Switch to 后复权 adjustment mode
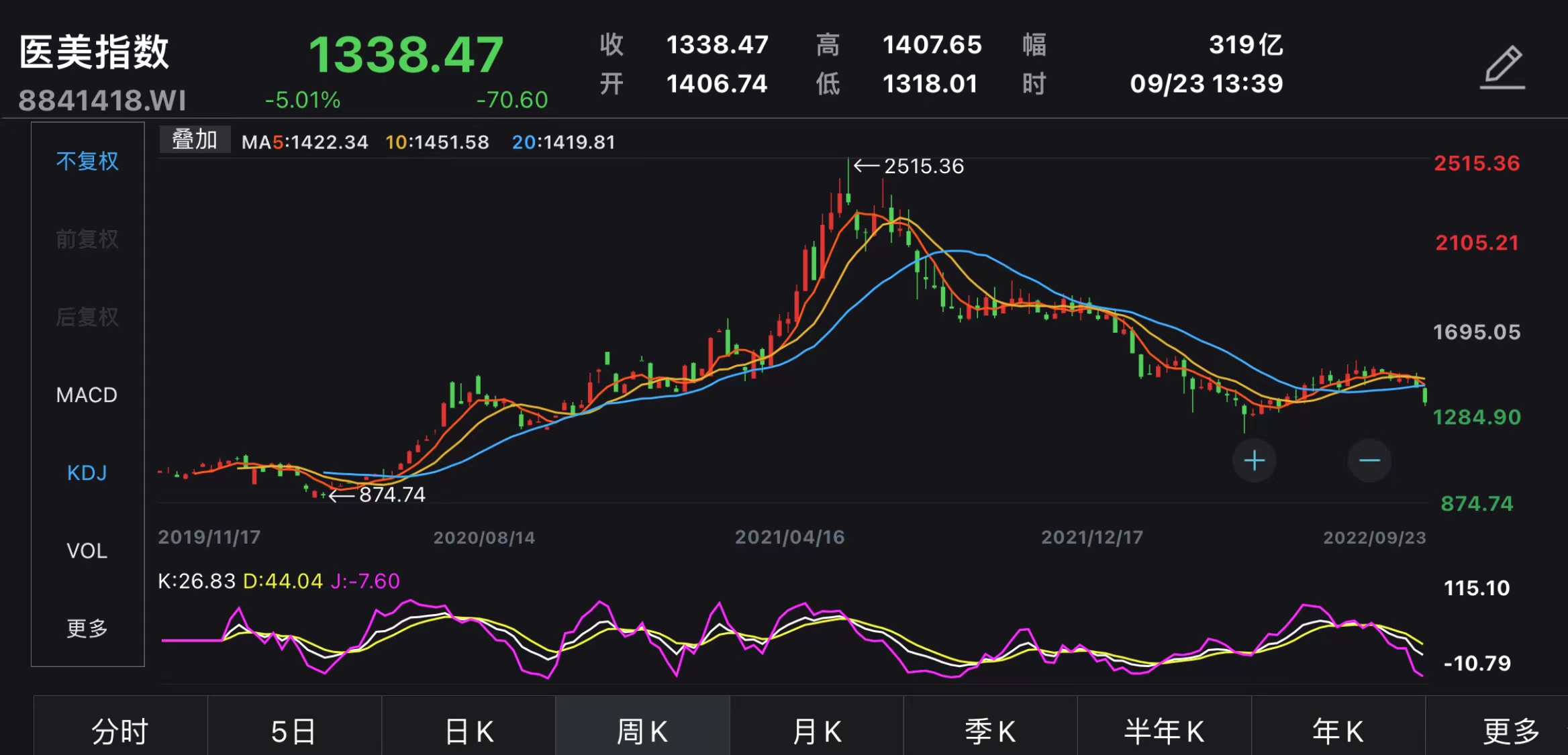The width and height of the screenshot is (1568, 755). 87,317
